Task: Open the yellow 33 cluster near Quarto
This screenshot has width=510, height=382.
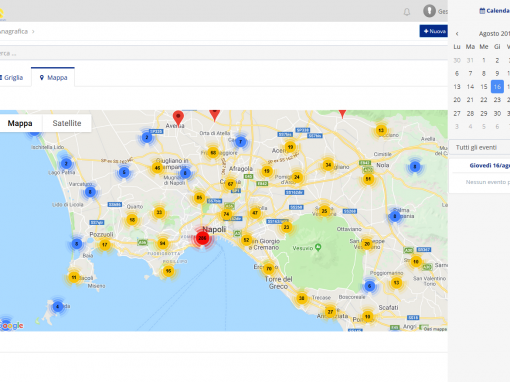Action: click(x=159, y=212)
